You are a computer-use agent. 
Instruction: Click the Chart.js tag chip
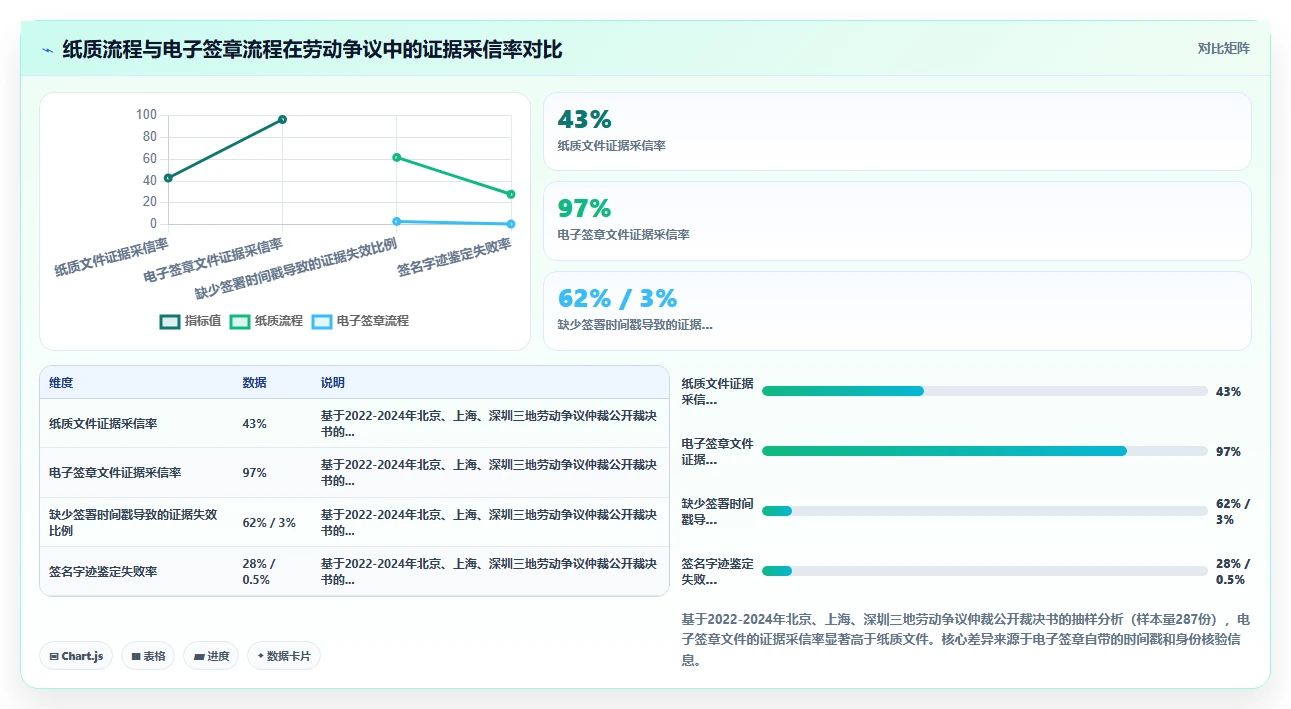77,656
